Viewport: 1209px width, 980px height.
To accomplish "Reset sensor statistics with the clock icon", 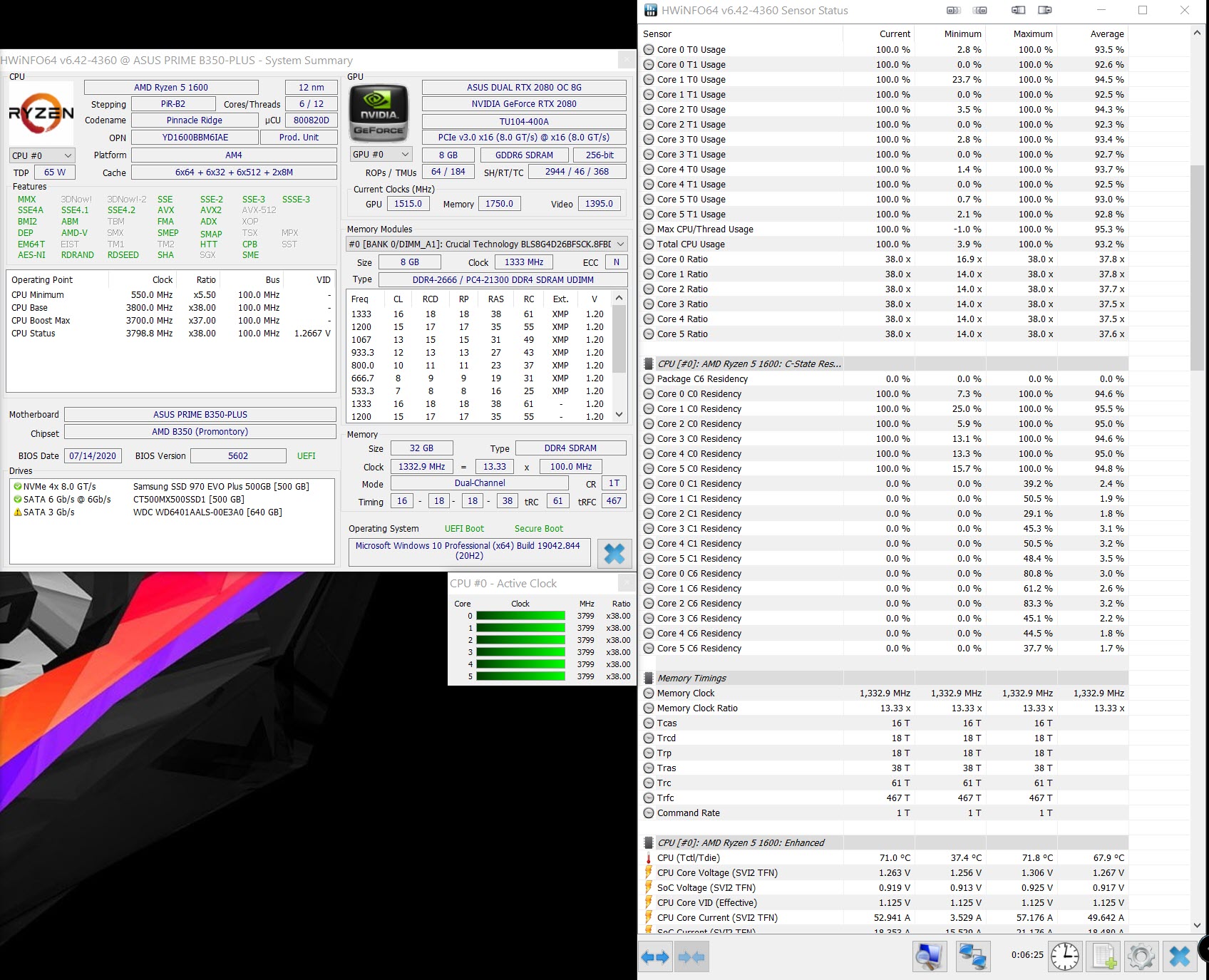I will click(x=1064, y=956).
